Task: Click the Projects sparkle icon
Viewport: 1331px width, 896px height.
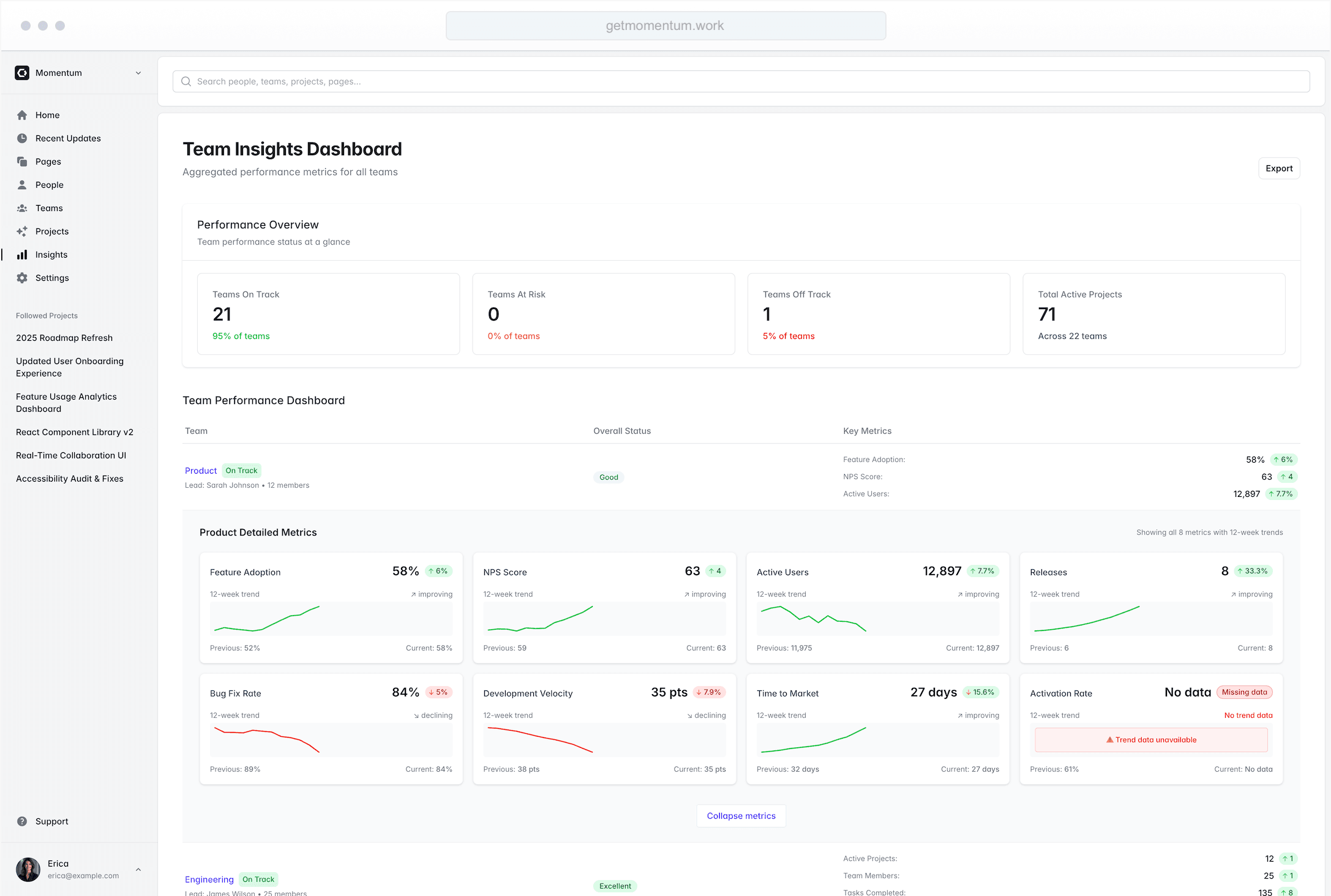Action: click(22, 231)
